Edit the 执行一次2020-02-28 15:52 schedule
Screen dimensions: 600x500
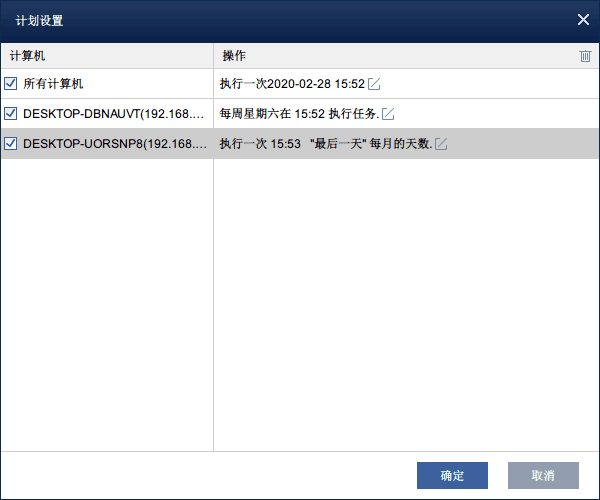coord(374,84)
